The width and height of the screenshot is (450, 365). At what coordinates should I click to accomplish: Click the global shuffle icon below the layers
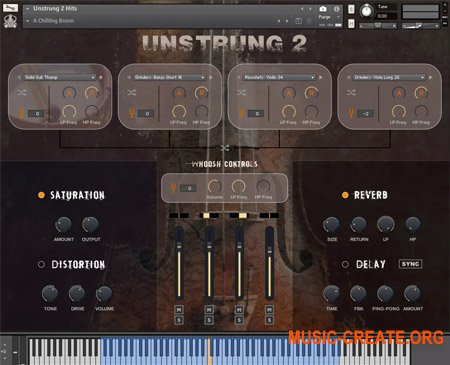225,148
